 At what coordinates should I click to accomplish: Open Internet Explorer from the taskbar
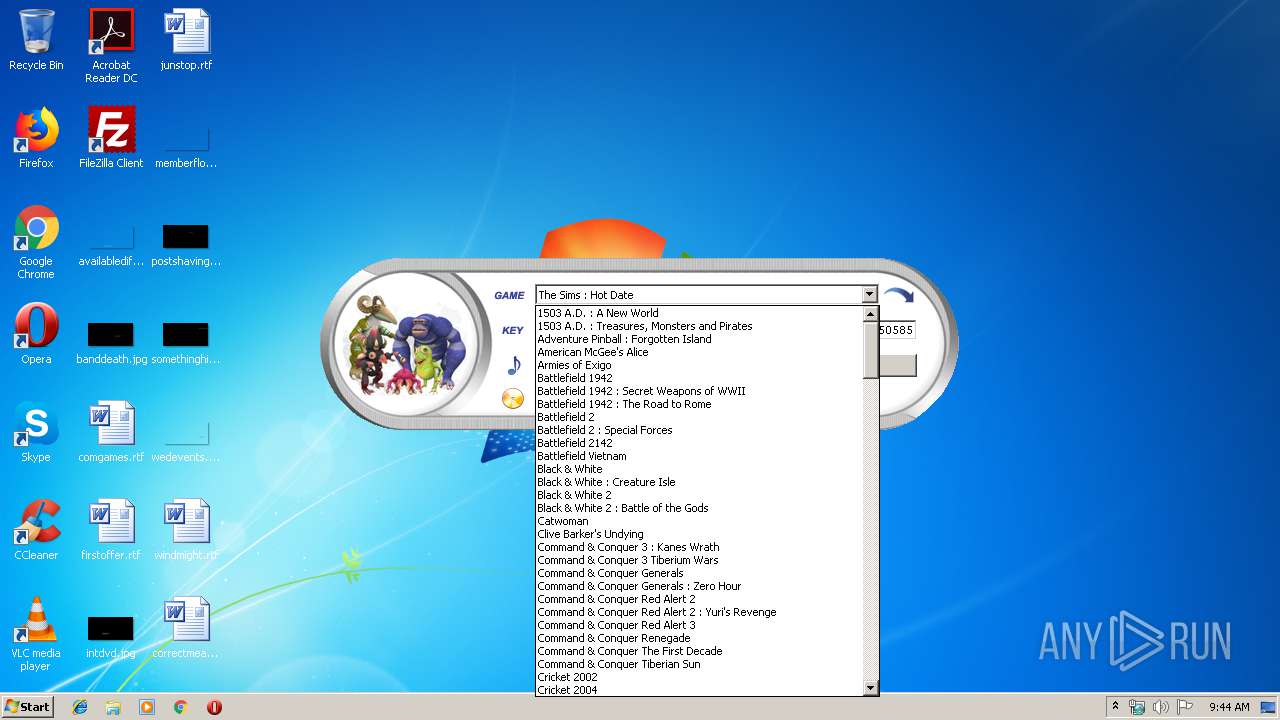(80, 707)
